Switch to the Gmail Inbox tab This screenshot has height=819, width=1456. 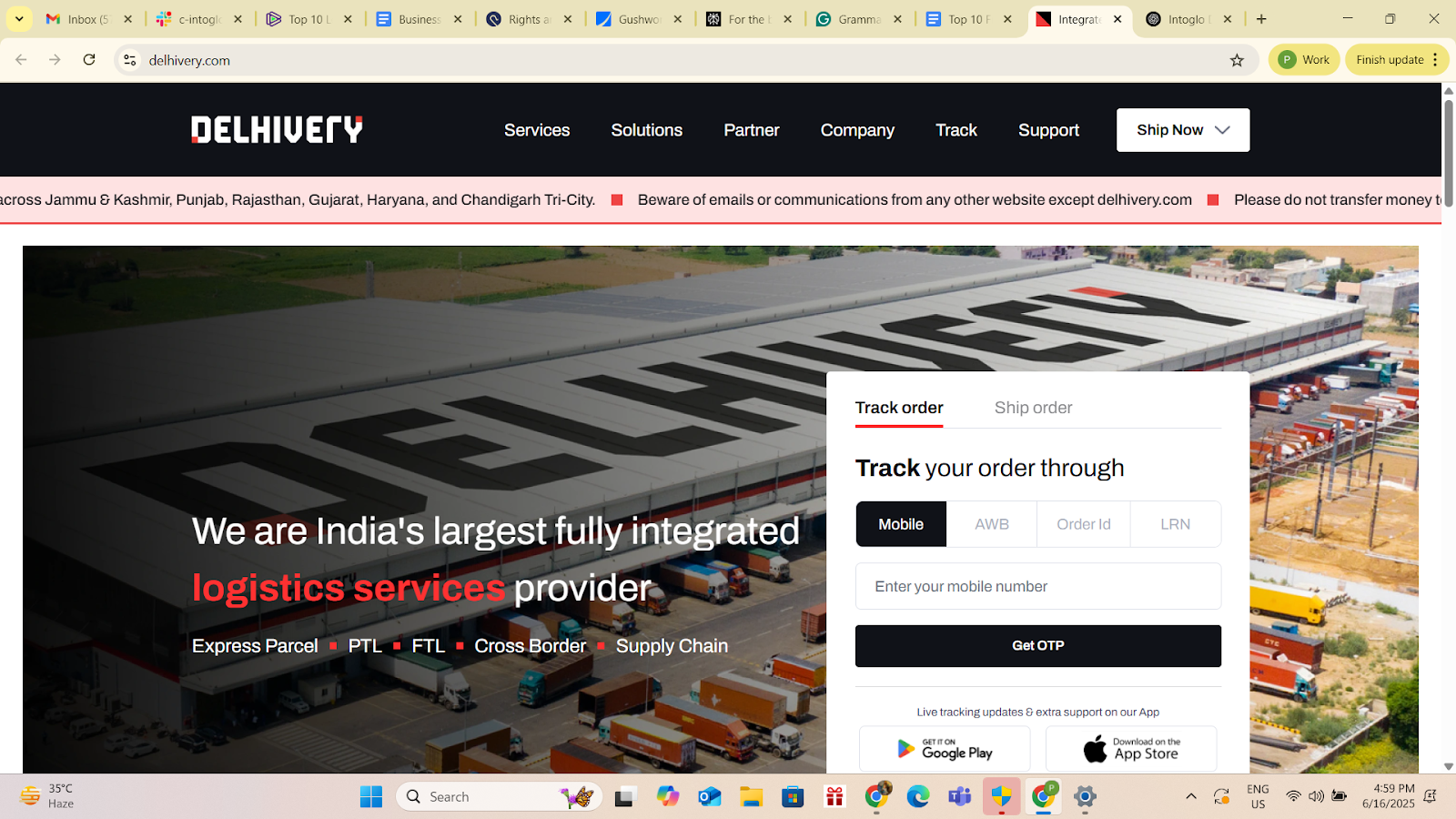click(87, 19)
